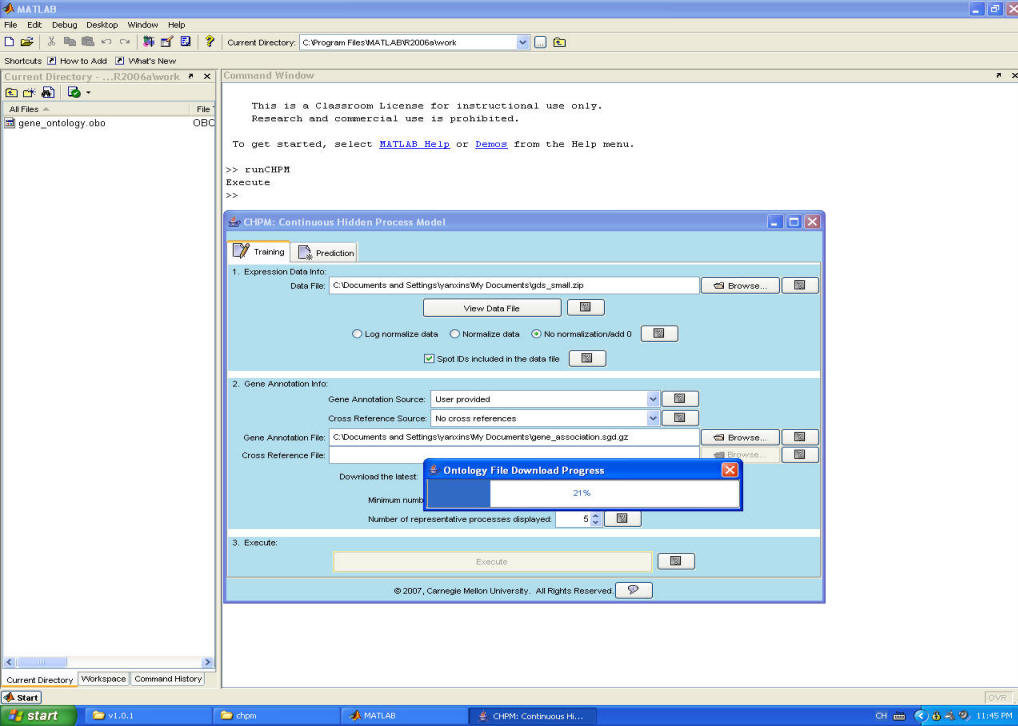
Task: Select Log normalize data radio button
Action: coord(357,334)
